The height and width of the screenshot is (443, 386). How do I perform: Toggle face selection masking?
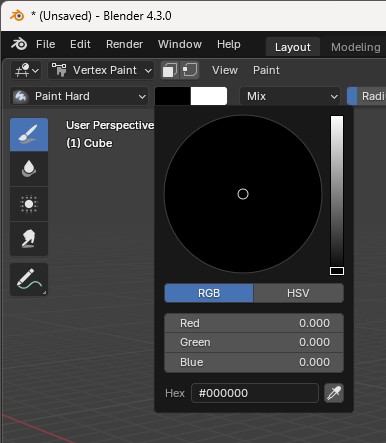tap(170, 70)
